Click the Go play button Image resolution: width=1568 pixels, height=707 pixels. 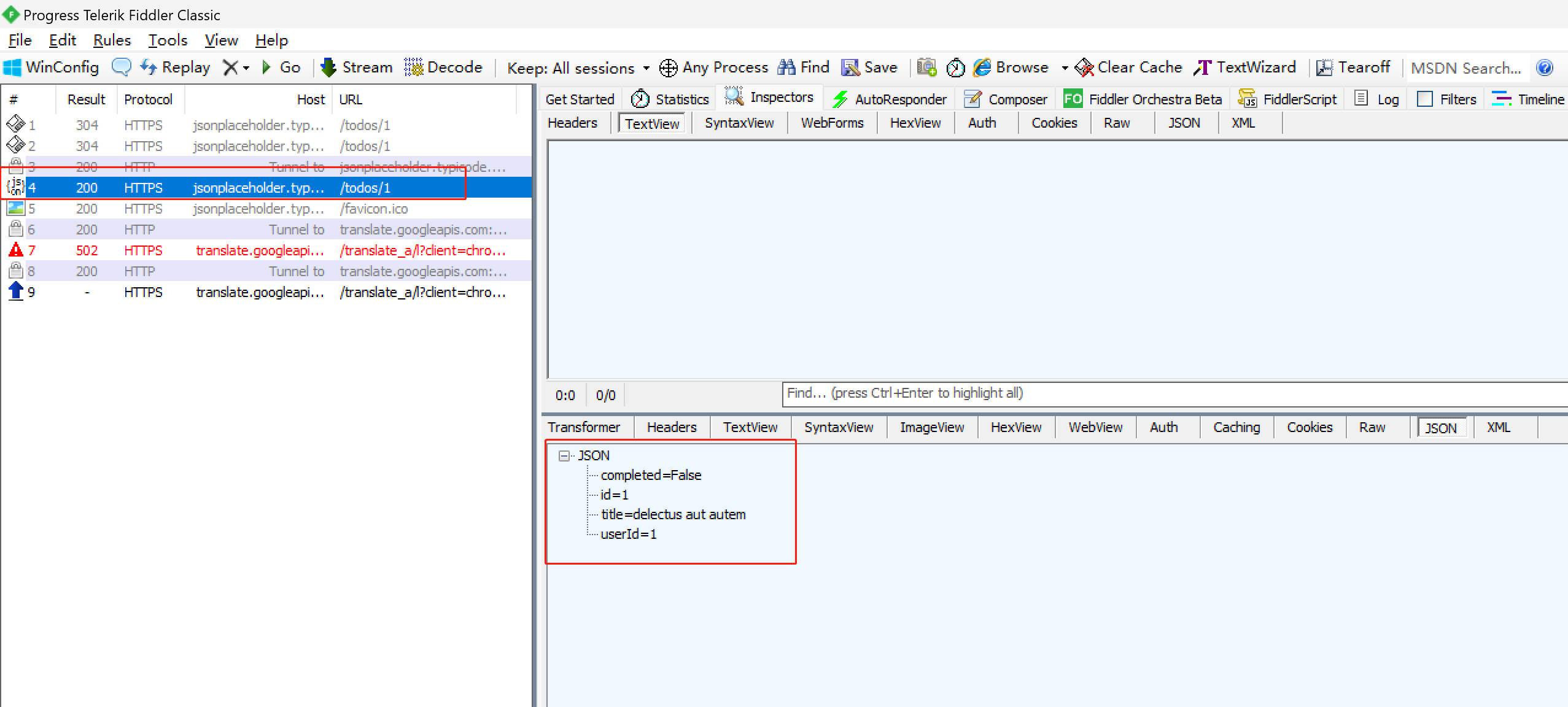[x=282, y=68]
